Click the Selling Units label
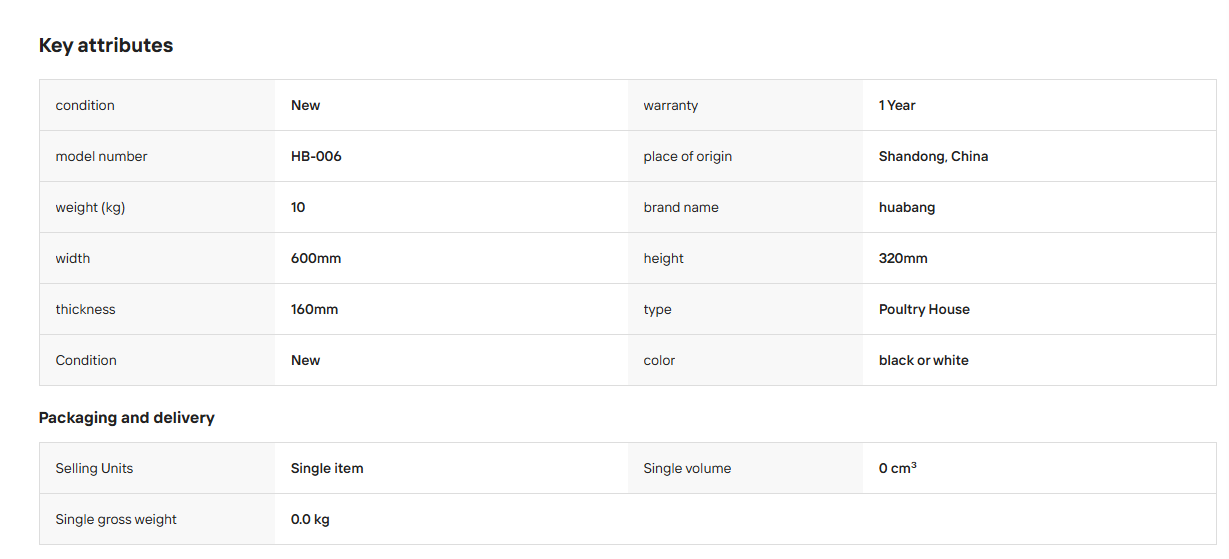 click(94, 468)
